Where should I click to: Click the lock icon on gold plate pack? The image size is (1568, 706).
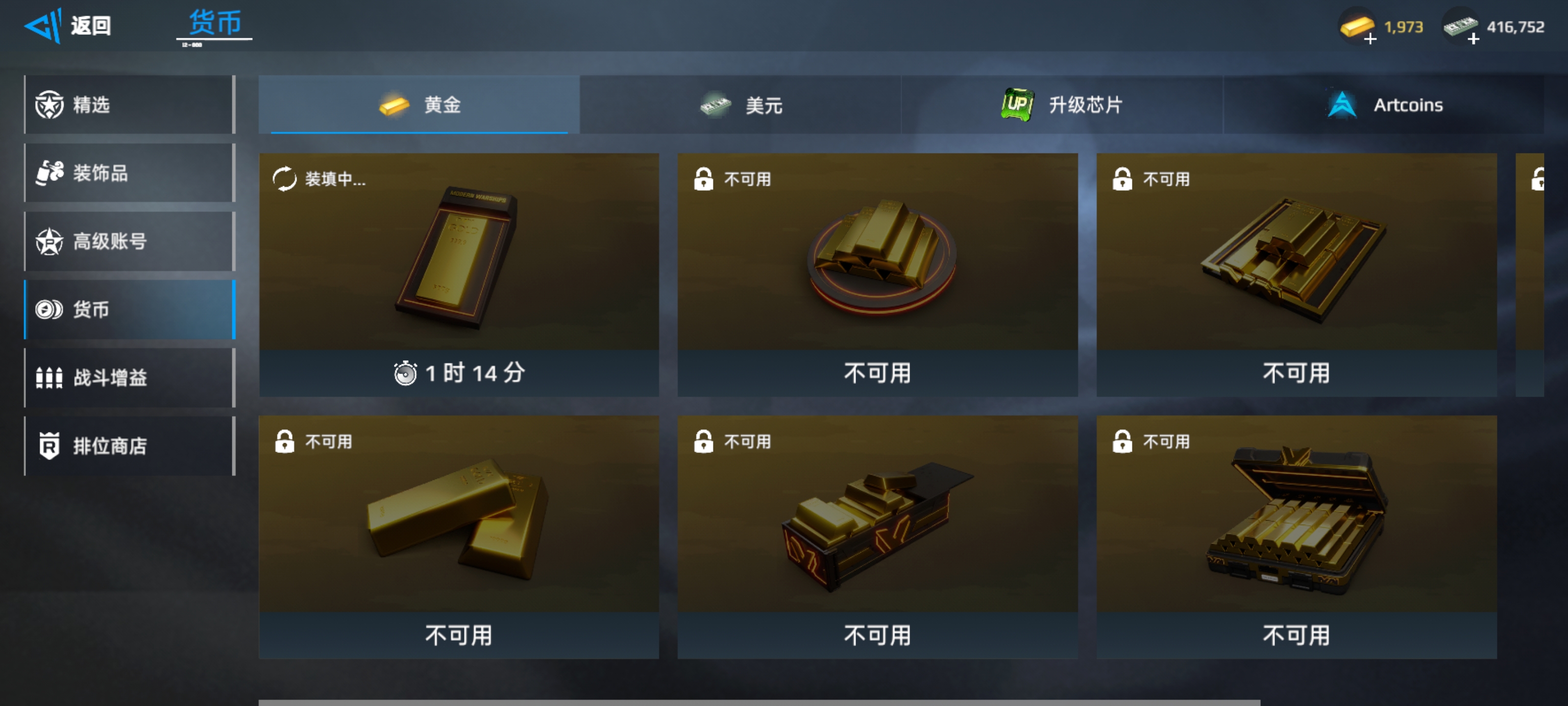[703, 178]
